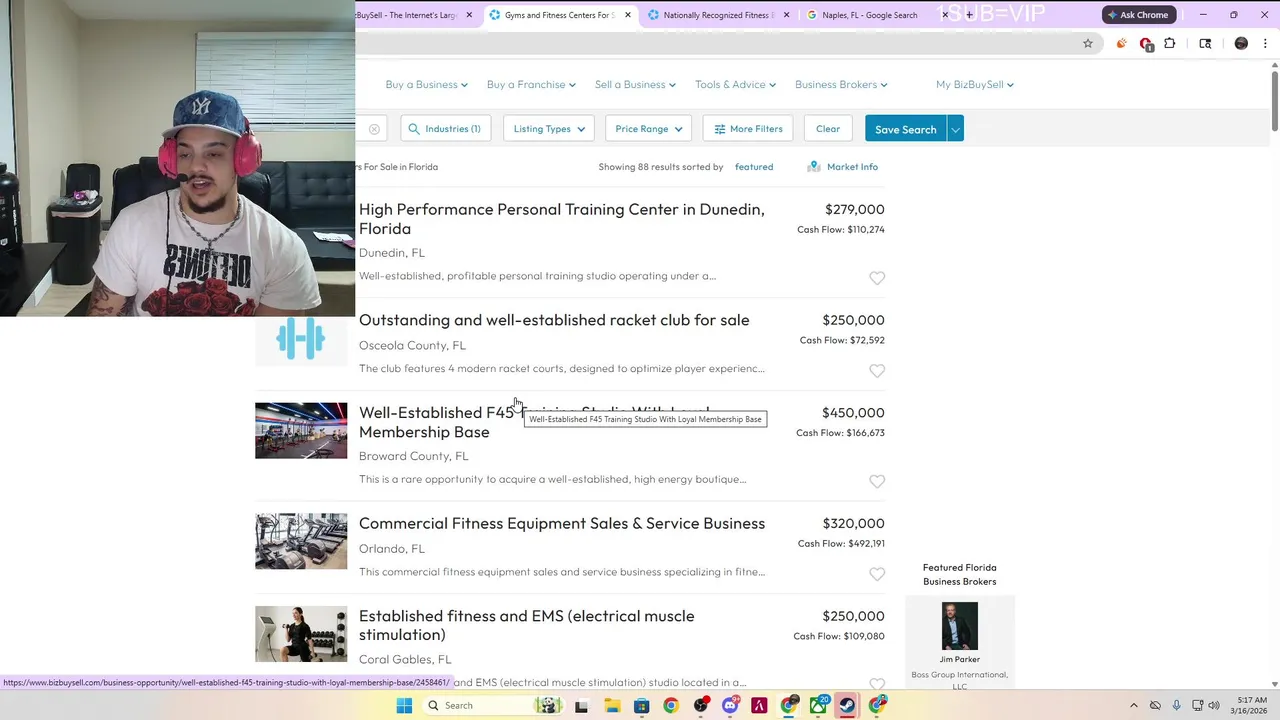The image size is (1280, 720).
Task: Clear all search filters
Action: click(x=828, y=129)
